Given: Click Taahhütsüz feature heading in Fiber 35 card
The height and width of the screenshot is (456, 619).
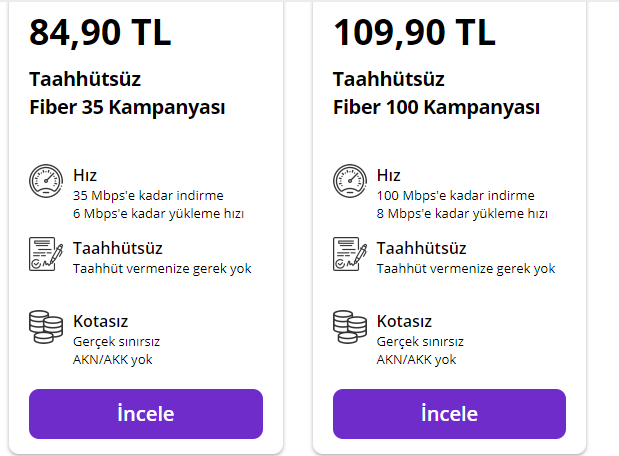Looking at the screenshot, I should (117, 248).
